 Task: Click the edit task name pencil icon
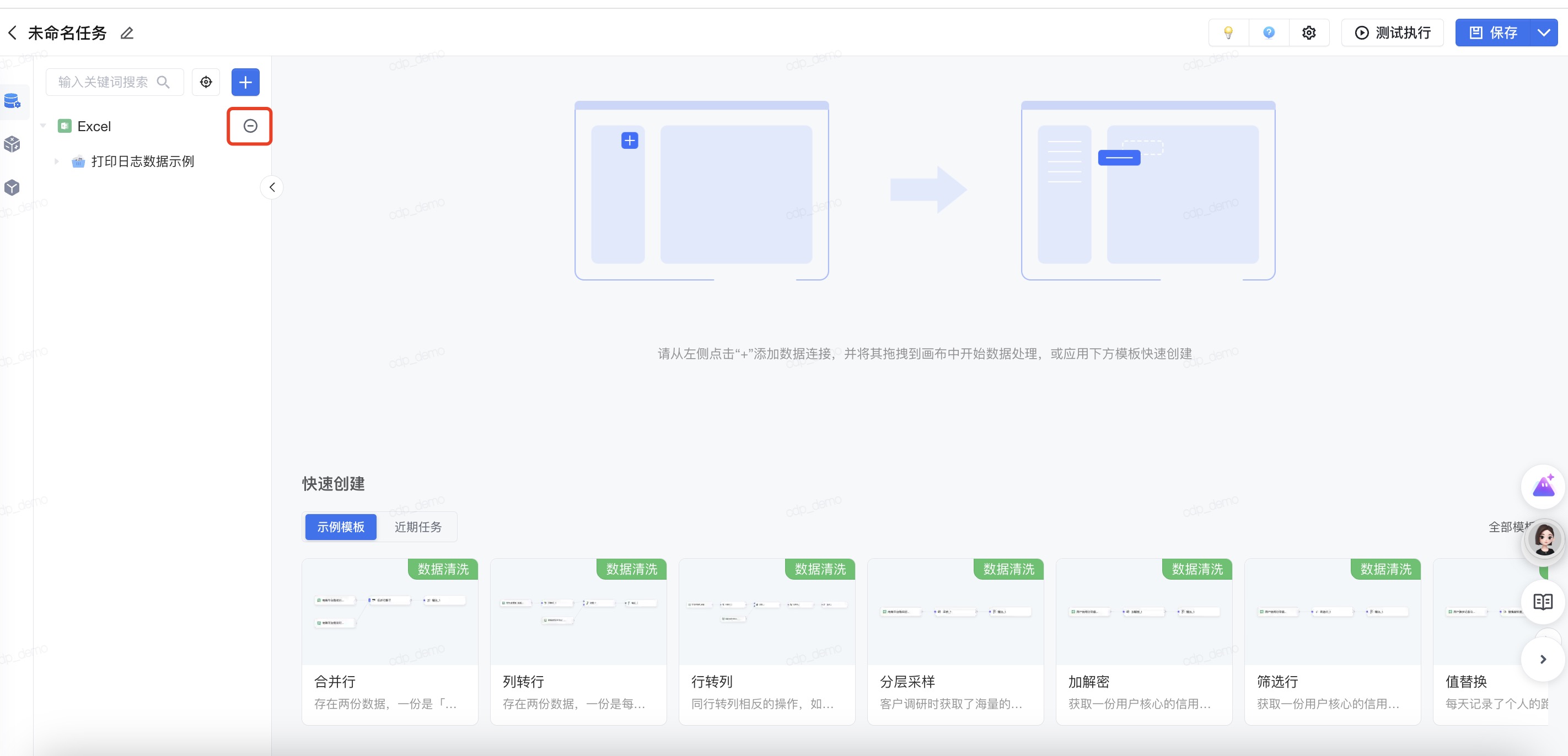(x=127, y=33)
